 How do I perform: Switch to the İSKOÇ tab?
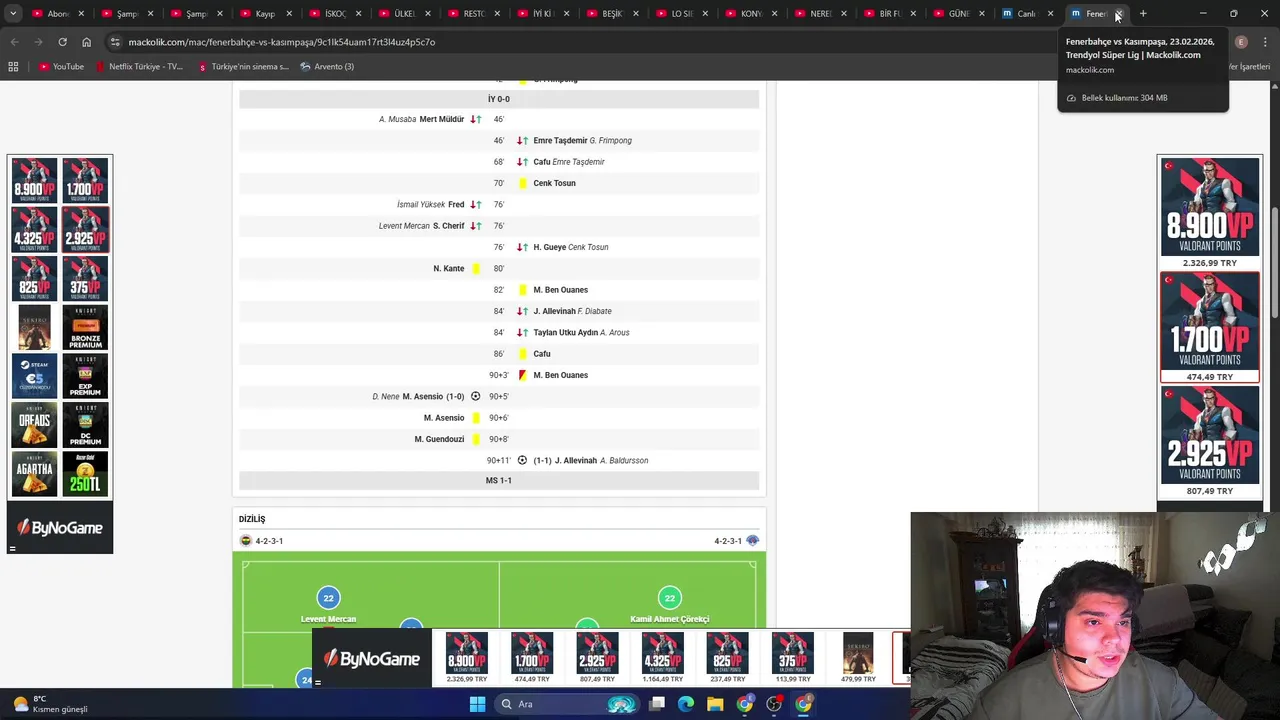pyautogui.click(x=335, y=14)
